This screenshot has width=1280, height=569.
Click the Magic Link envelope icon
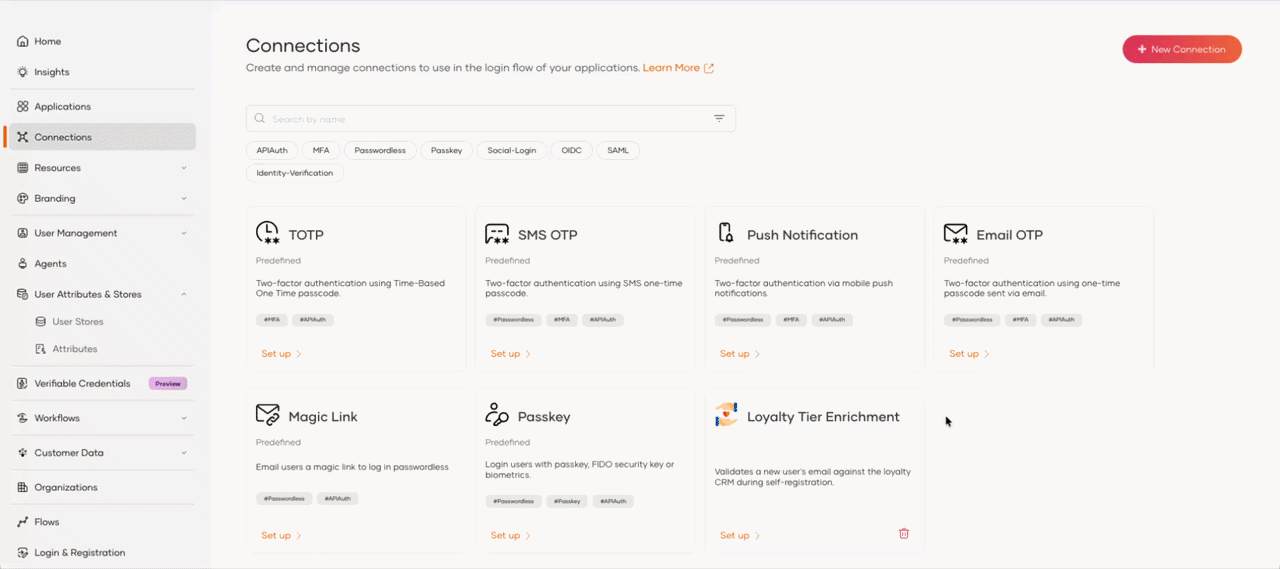pyautogui.click(x=268, y=415)
